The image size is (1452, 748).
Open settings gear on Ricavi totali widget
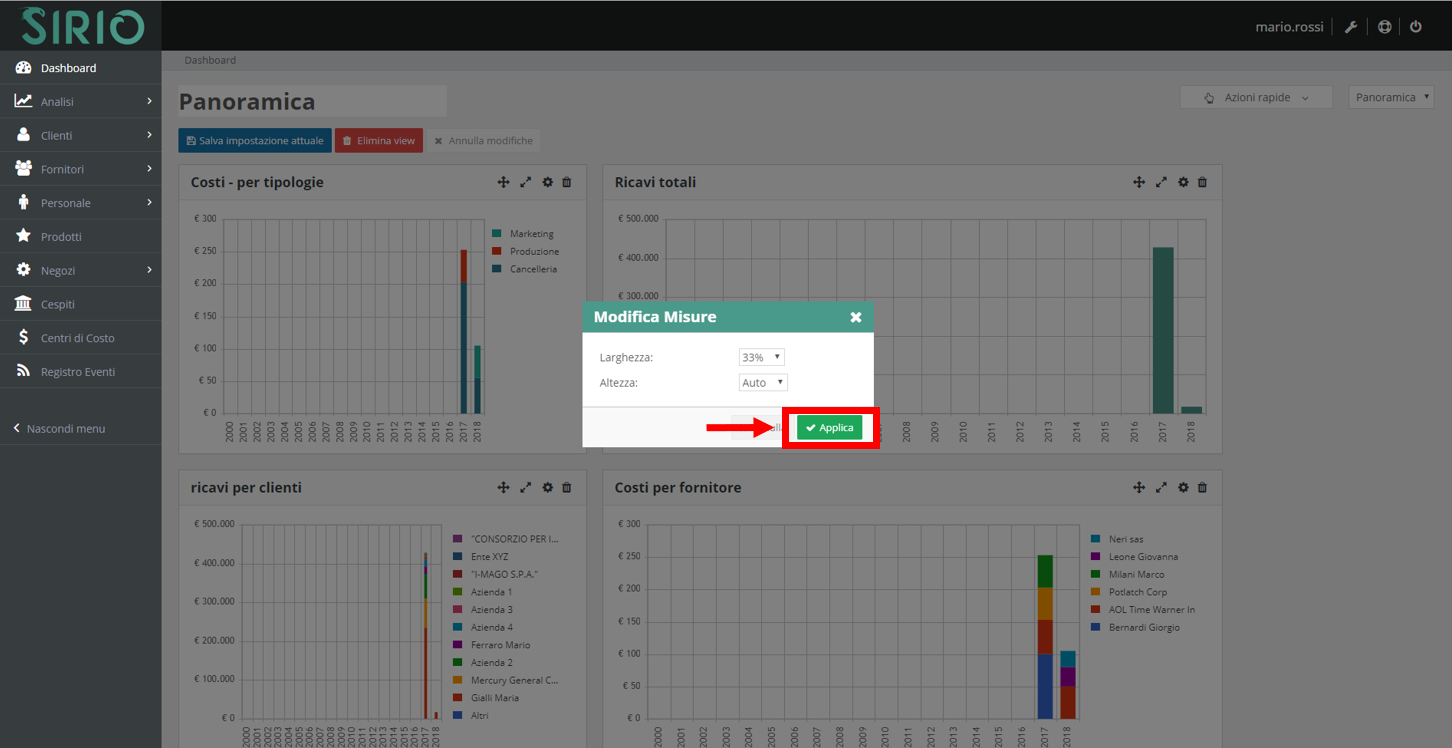[x=1183, y=182]
